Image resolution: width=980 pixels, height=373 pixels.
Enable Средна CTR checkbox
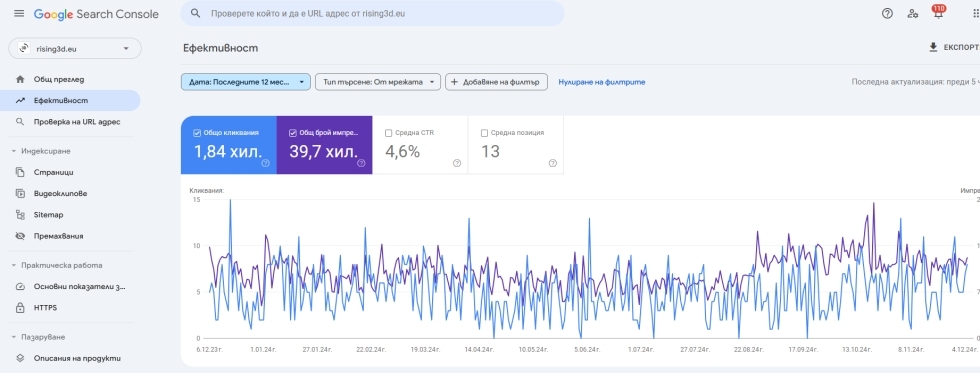pyautogui.click(x=389, y=133)
